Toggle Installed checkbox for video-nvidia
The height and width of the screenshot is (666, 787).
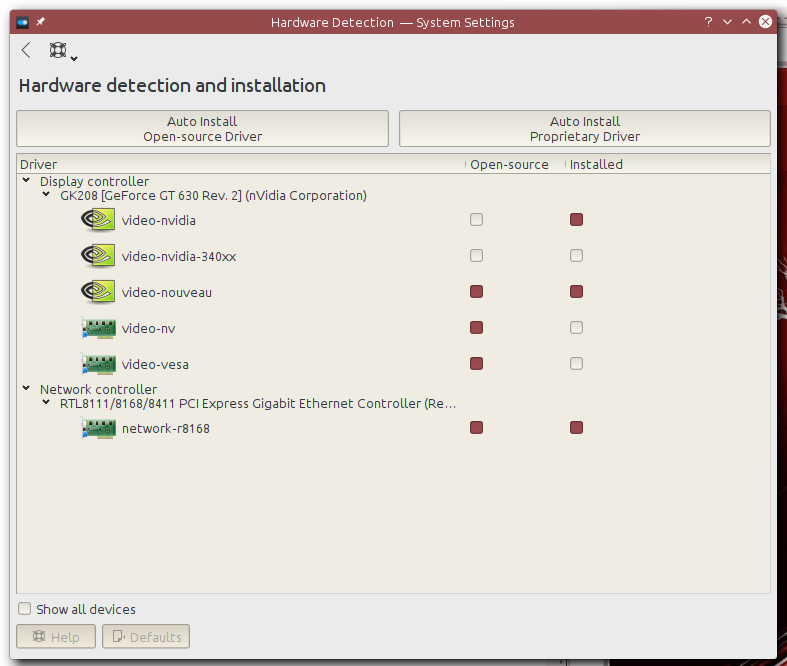pyautogui.click(x=576, y=220)
